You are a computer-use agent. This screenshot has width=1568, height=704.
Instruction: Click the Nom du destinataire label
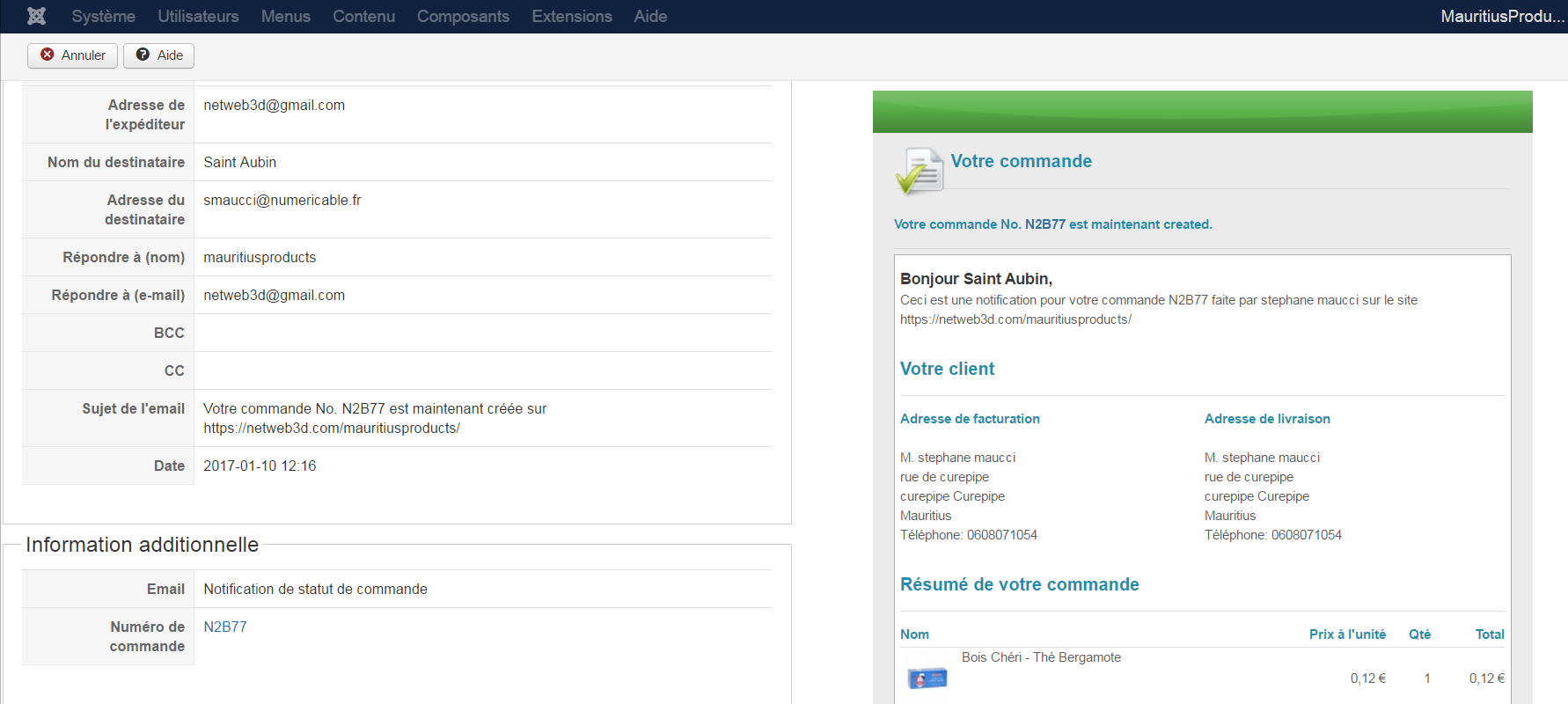pyautogui.click(x=116, y=162)
